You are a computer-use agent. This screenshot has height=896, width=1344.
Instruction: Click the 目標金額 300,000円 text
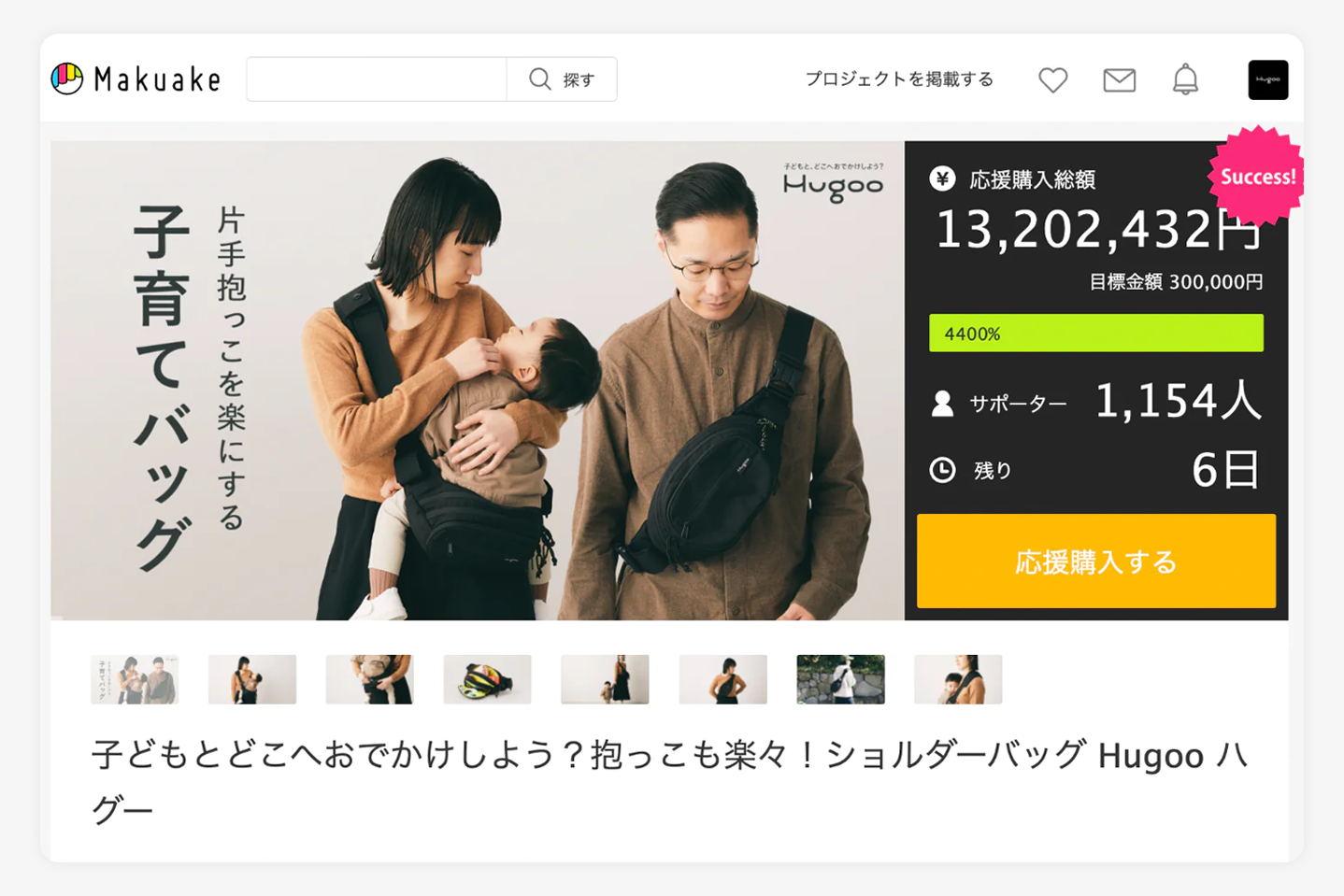point(1176,282)
